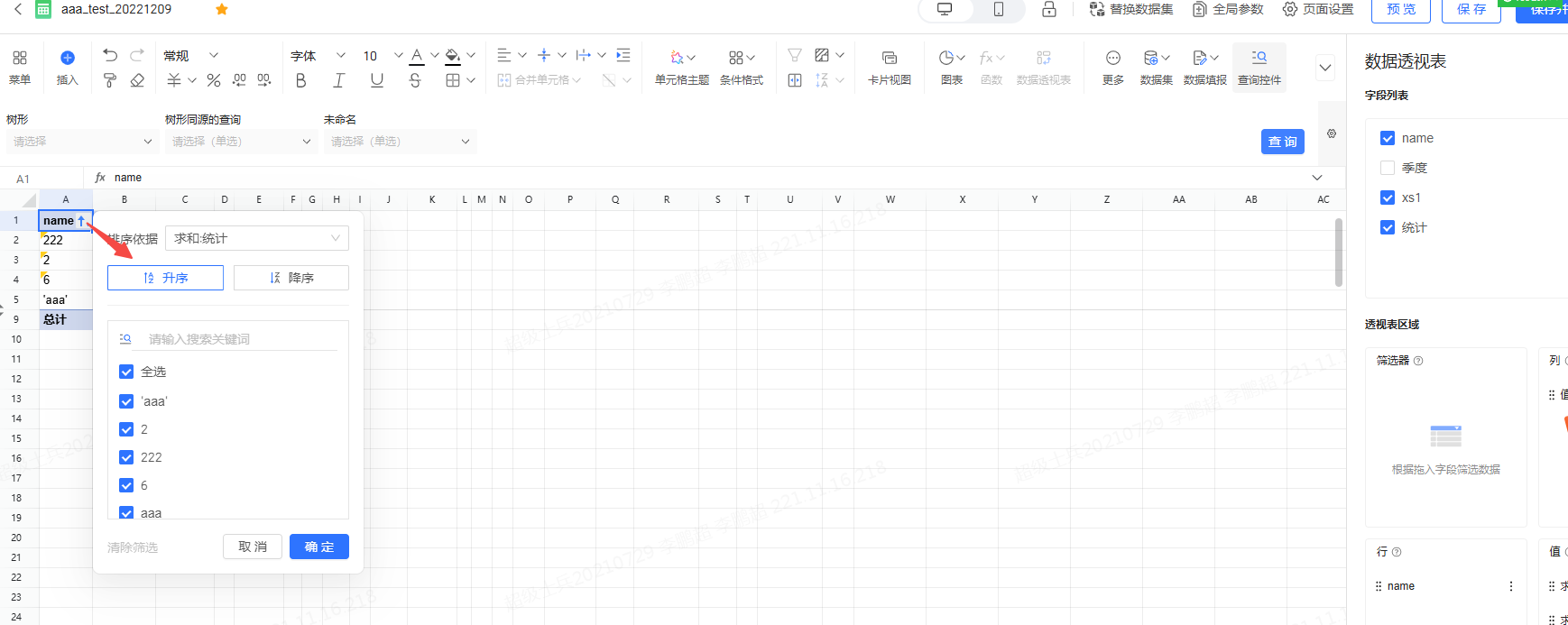This screenshot has height=625, width=1568.
Task: Enable the 季度 field checkbox
Action: click(x=1388, y=168)
